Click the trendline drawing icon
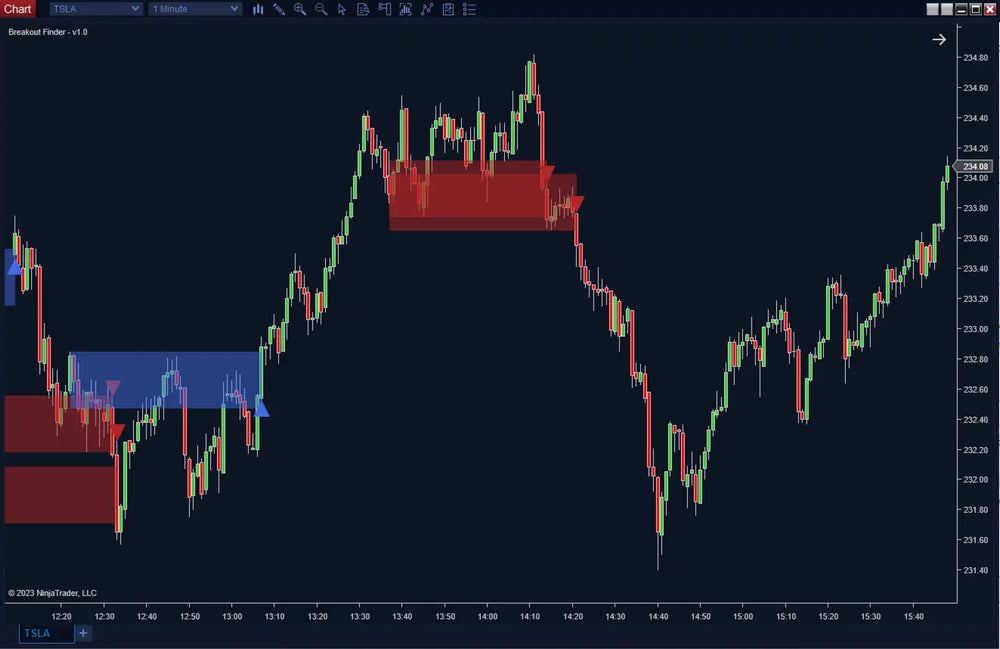 [x=426, y=9]
